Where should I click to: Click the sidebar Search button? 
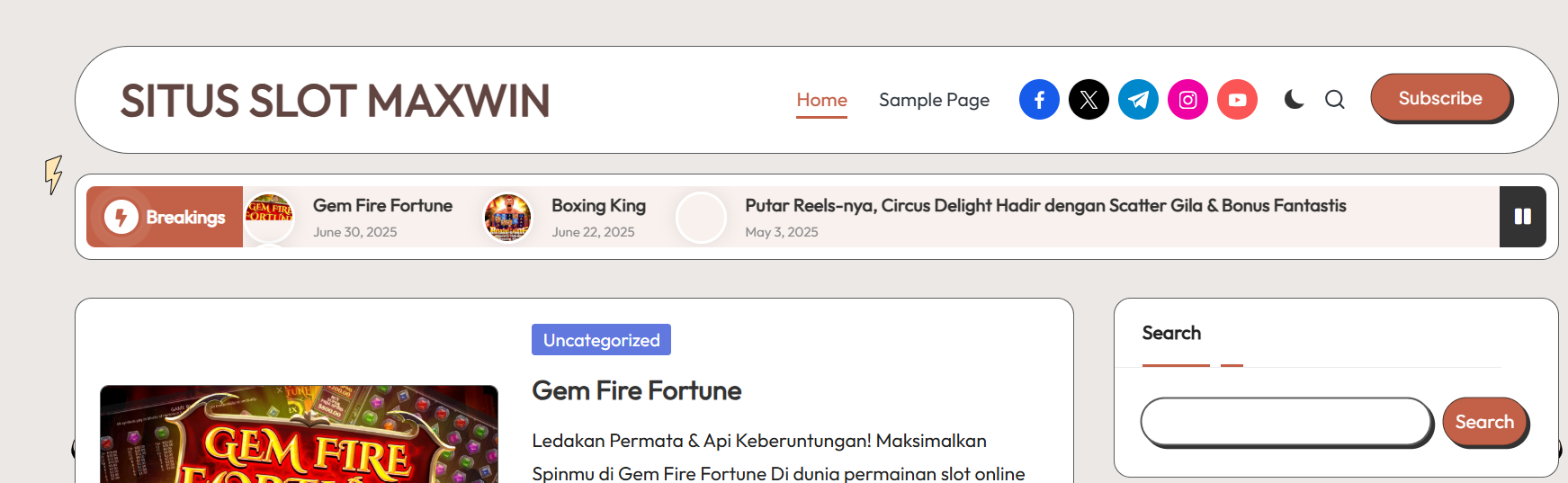point(1484,422)
